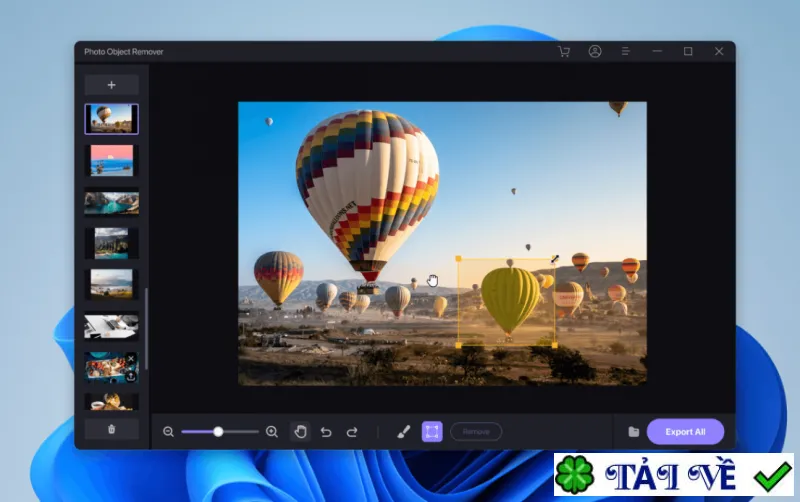
Task: Redo the last action
Action: [352, 432]
